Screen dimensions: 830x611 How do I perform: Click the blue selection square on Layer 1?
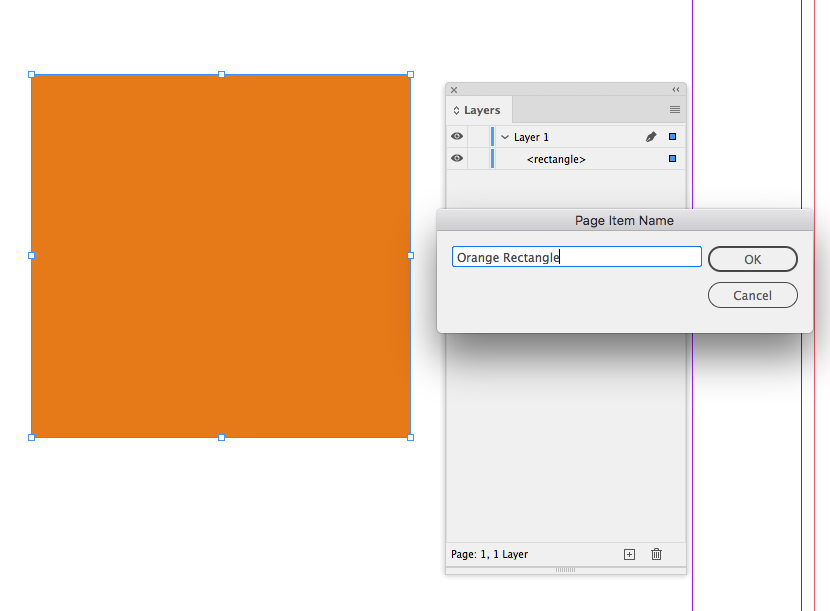pos(674,136)
